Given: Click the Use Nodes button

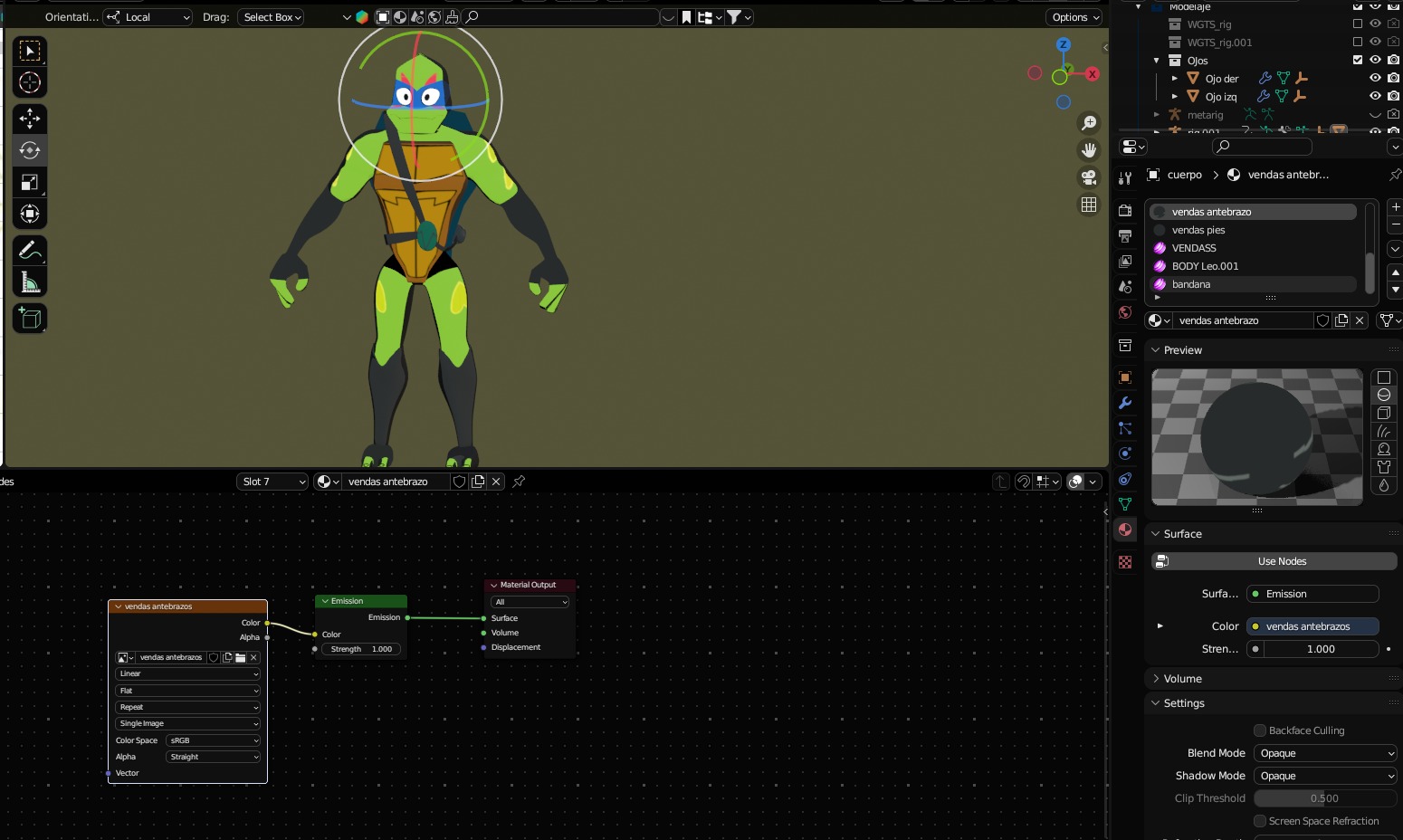Looking at the screenshot, I should 1274,561.
